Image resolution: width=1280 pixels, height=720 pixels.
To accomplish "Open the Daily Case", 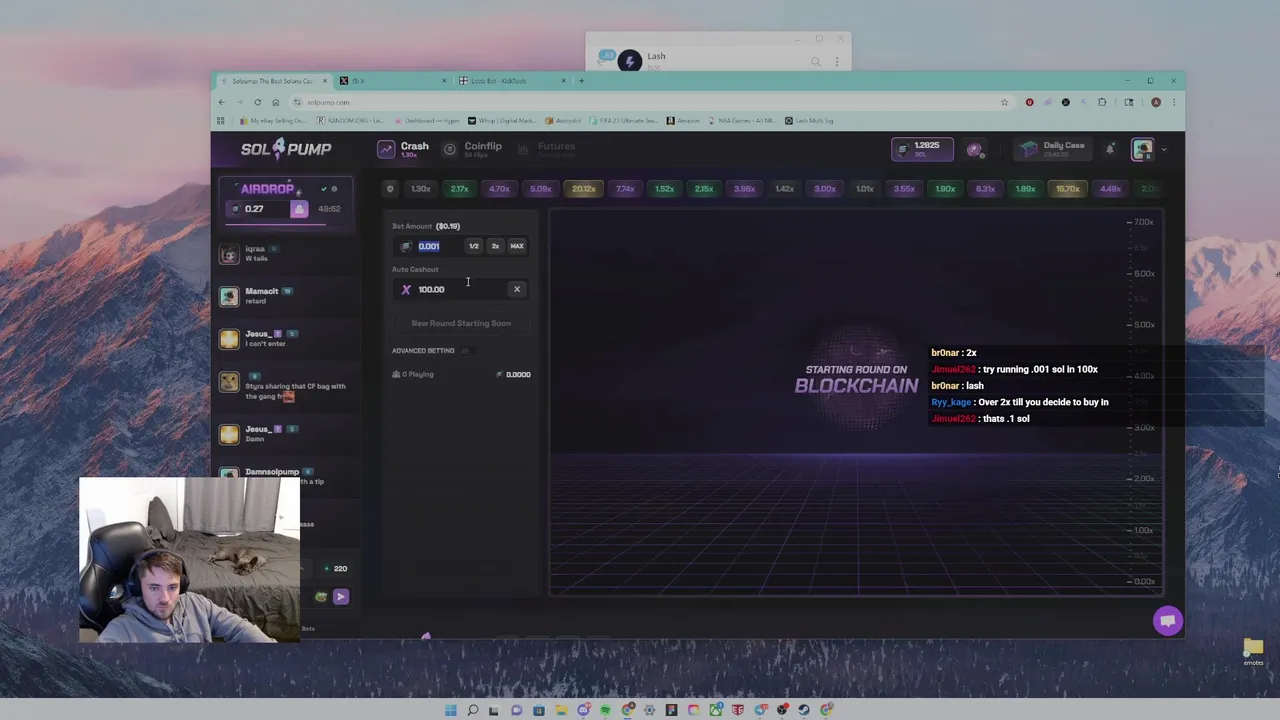I will pos(1052,149).
